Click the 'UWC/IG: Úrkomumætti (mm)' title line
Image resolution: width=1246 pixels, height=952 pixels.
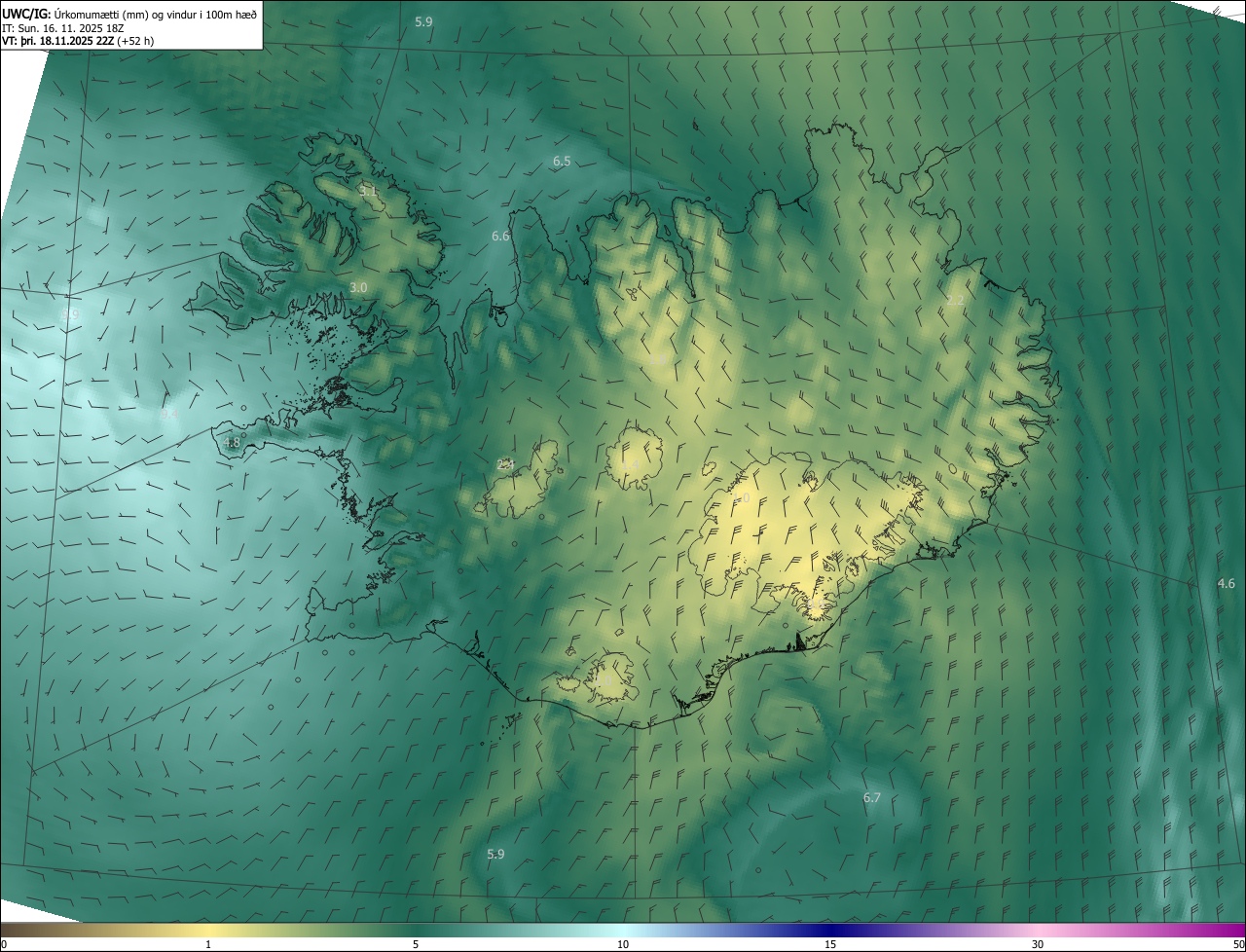tap(130, 13)
